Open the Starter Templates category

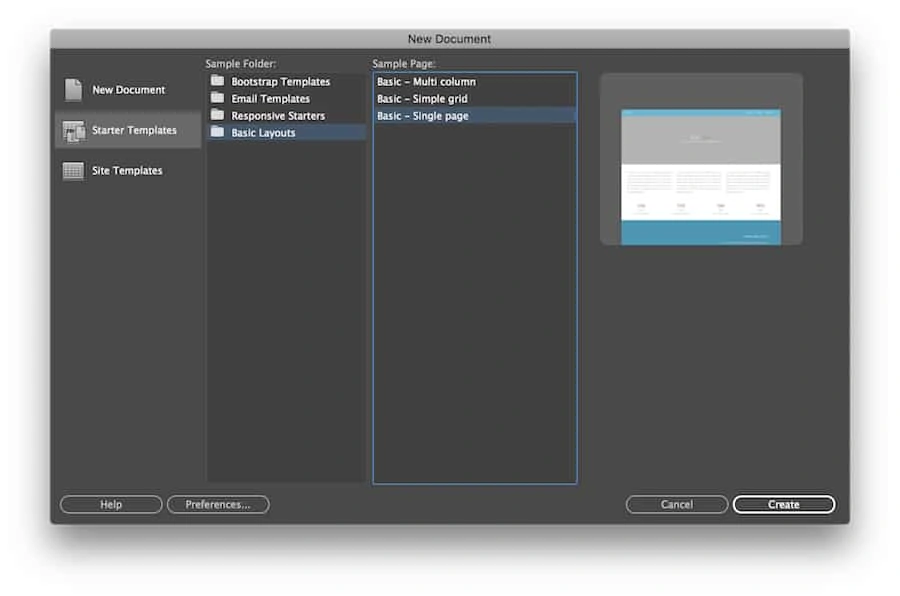pos(134,131)
